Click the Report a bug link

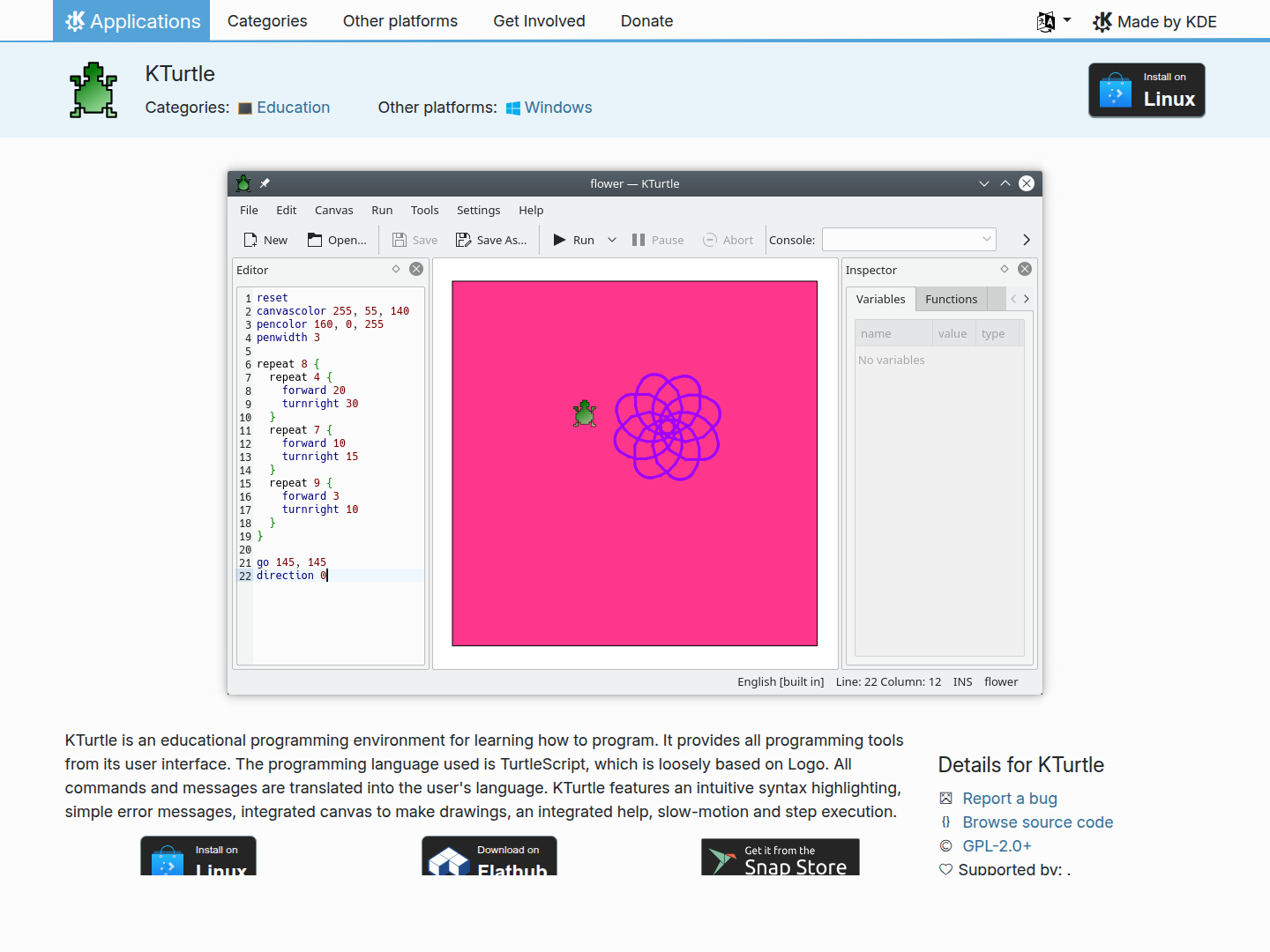click(x=1010, y=798)
